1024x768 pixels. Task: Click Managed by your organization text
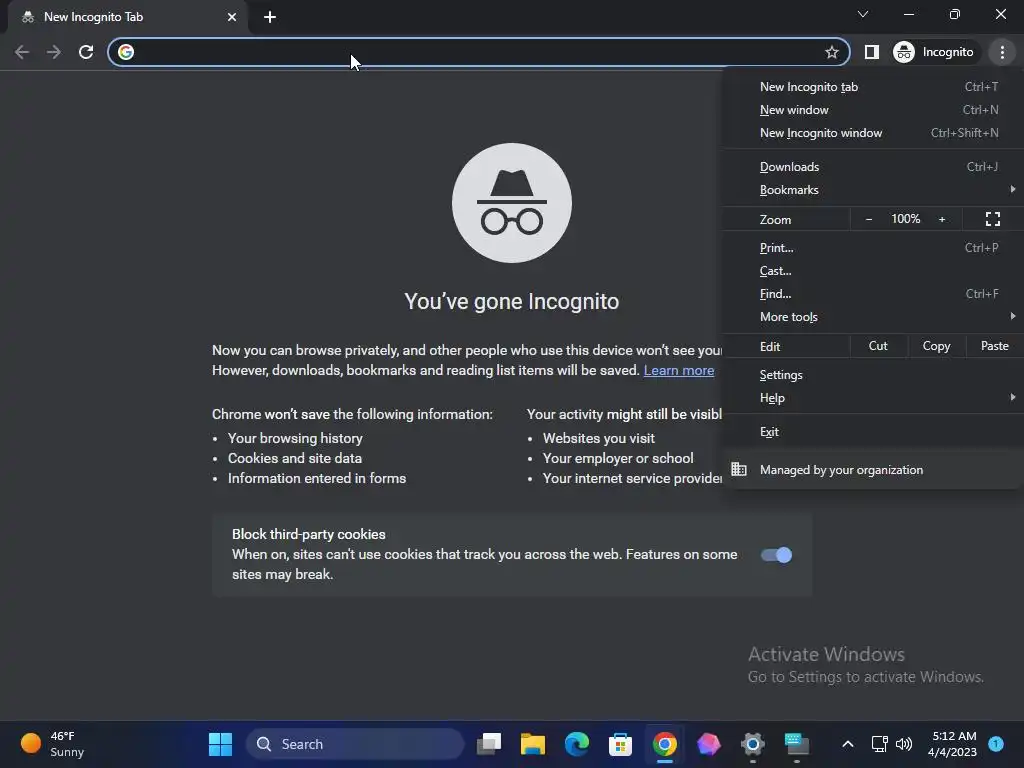point(841,470)
